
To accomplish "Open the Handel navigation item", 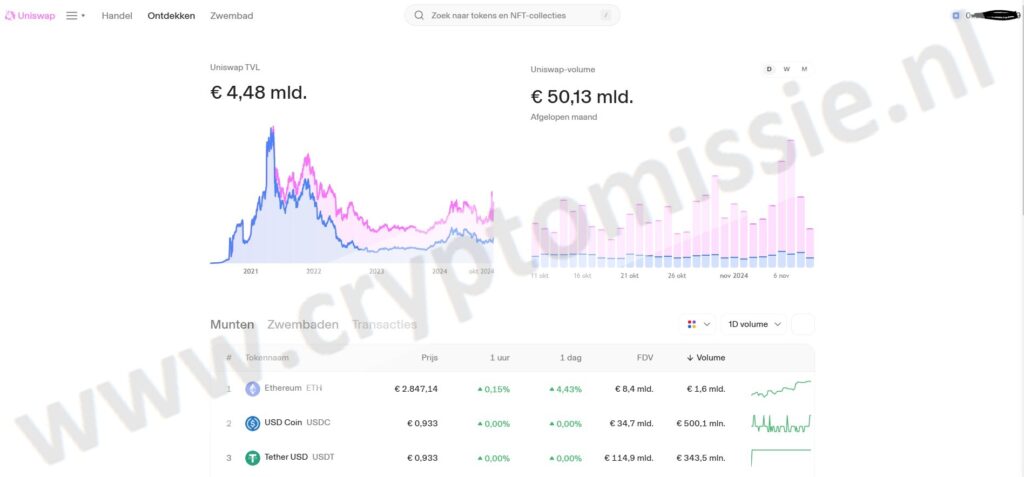I will coord(117,16).
